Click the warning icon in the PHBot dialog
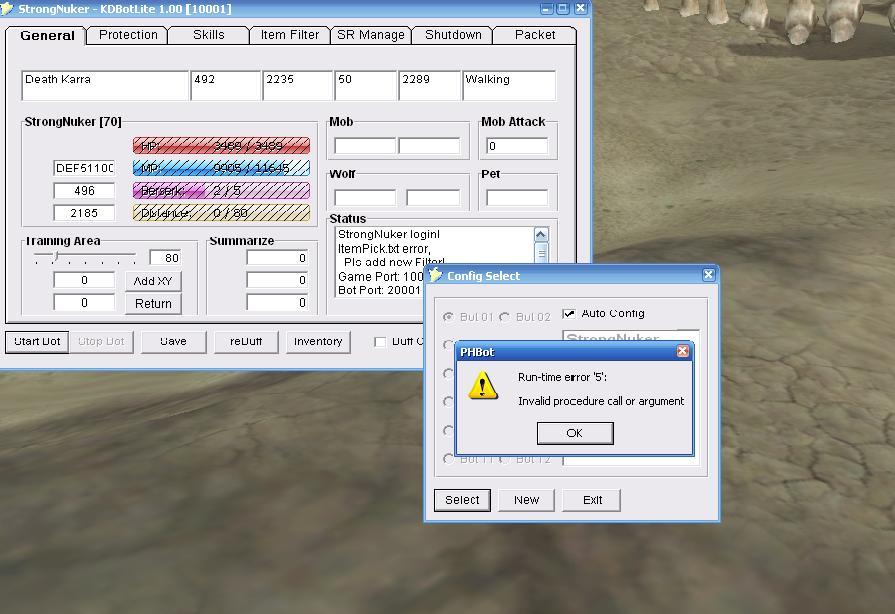The height and width of the screenshot is (614, 895). click(x=482, y=385)
